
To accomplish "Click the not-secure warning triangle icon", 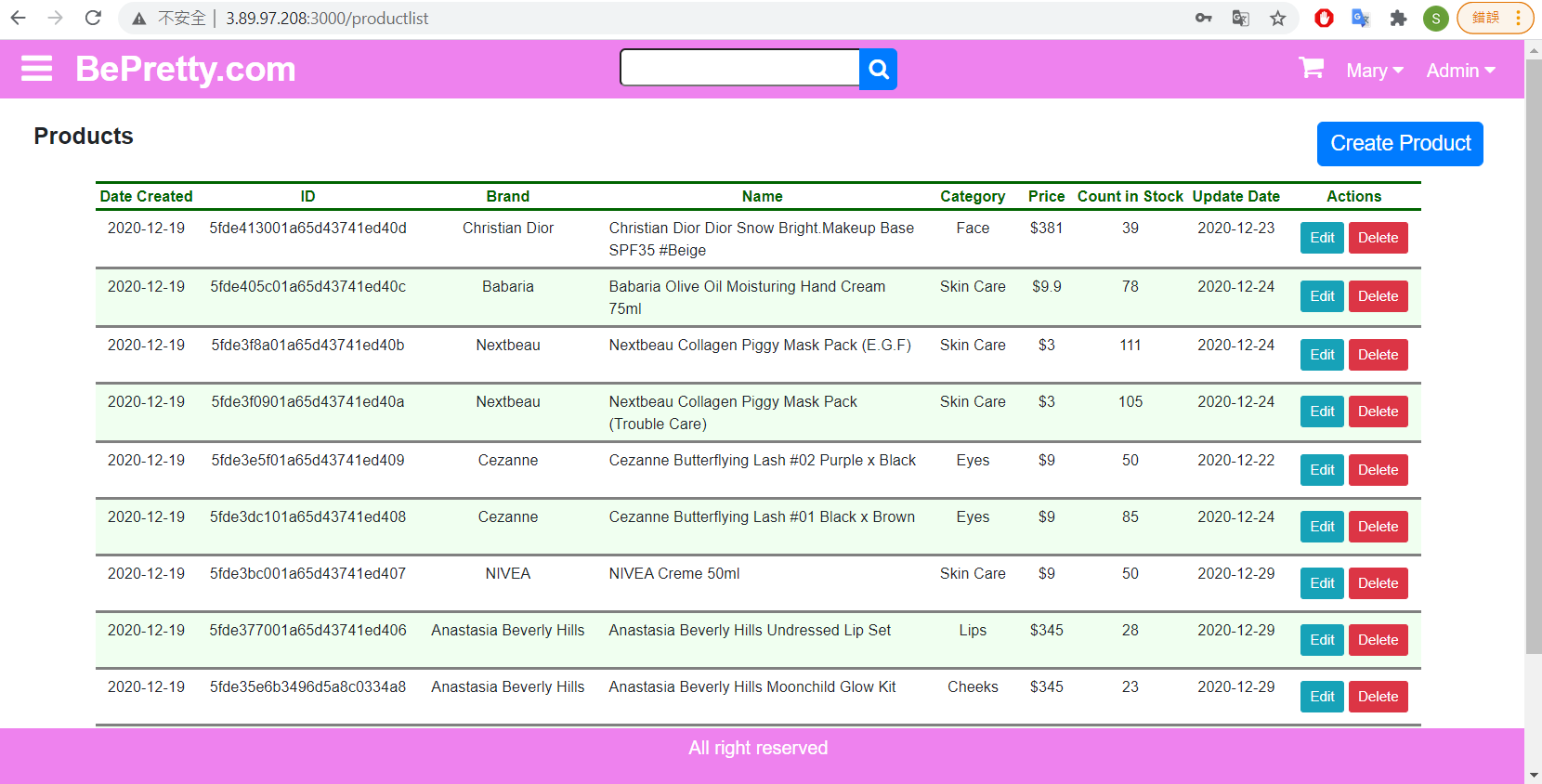I will pos(139,19).
